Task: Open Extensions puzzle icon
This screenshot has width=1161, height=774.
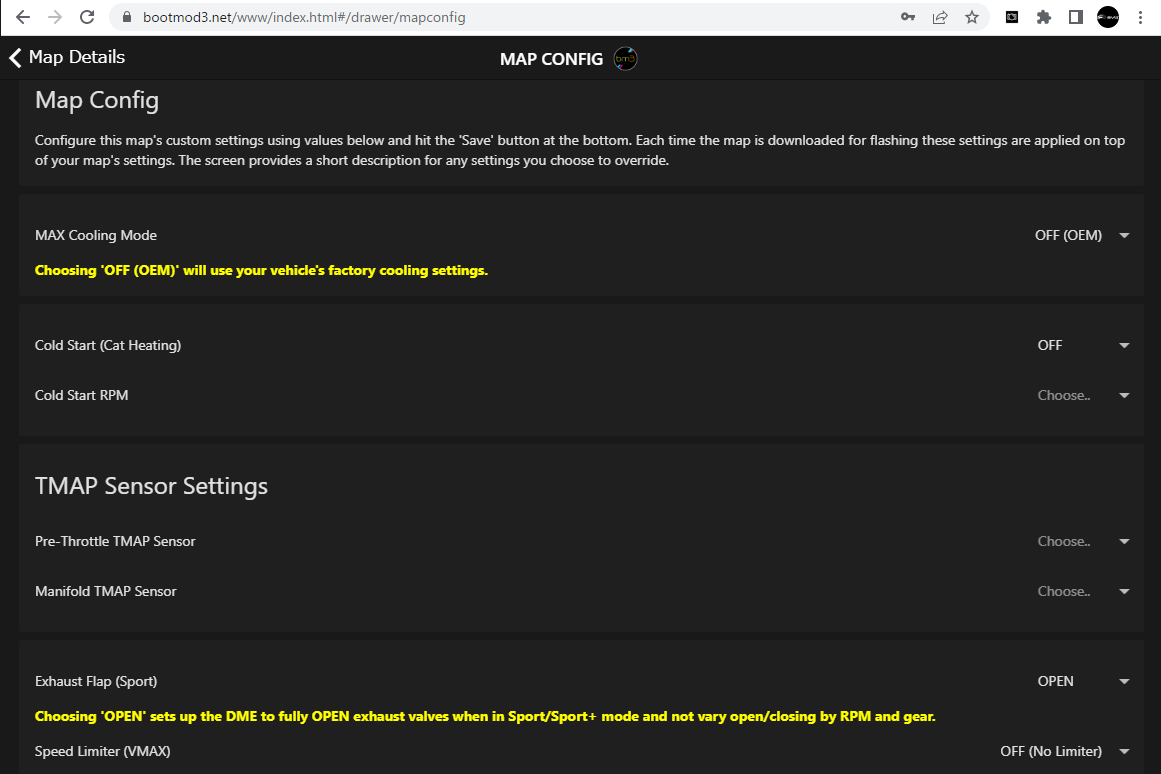Action: click(x=1044, y=17)
